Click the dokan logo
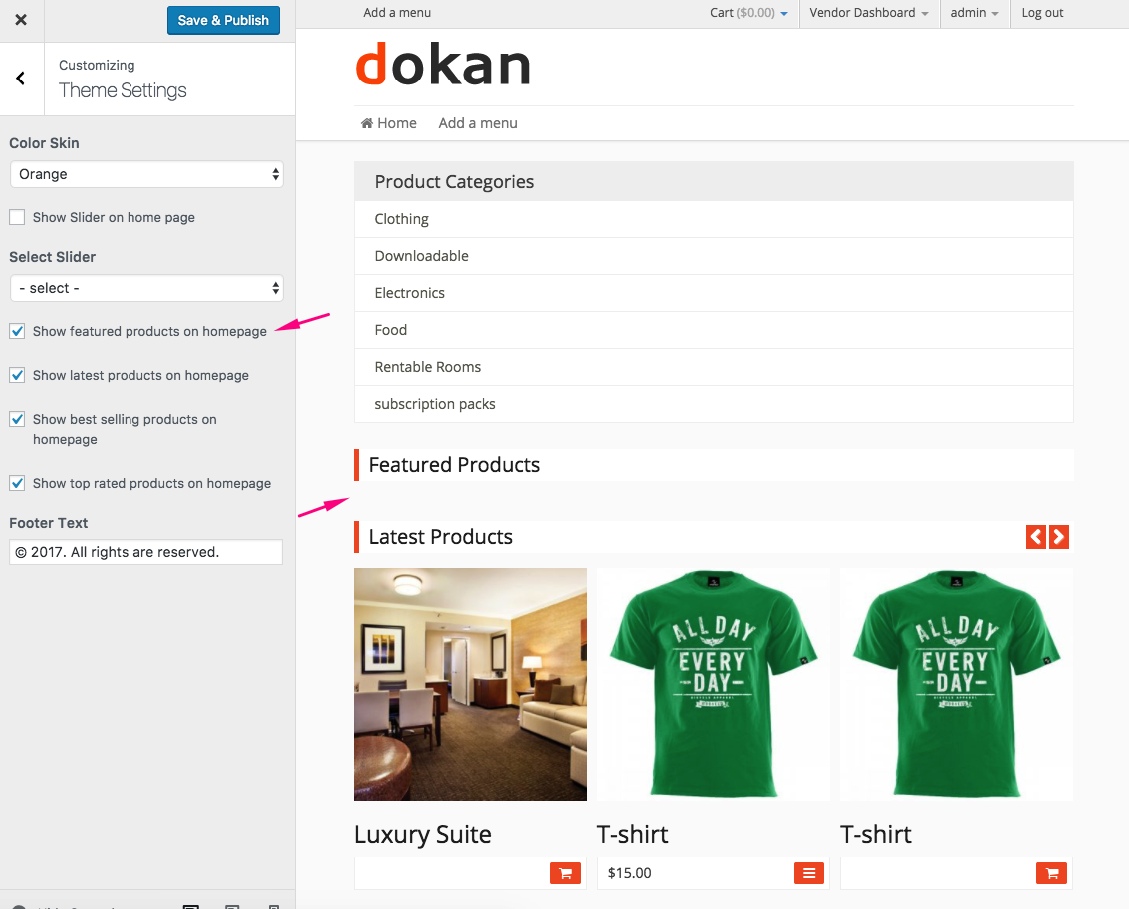Screen dimensions: 1129x909 click(443, 65)
